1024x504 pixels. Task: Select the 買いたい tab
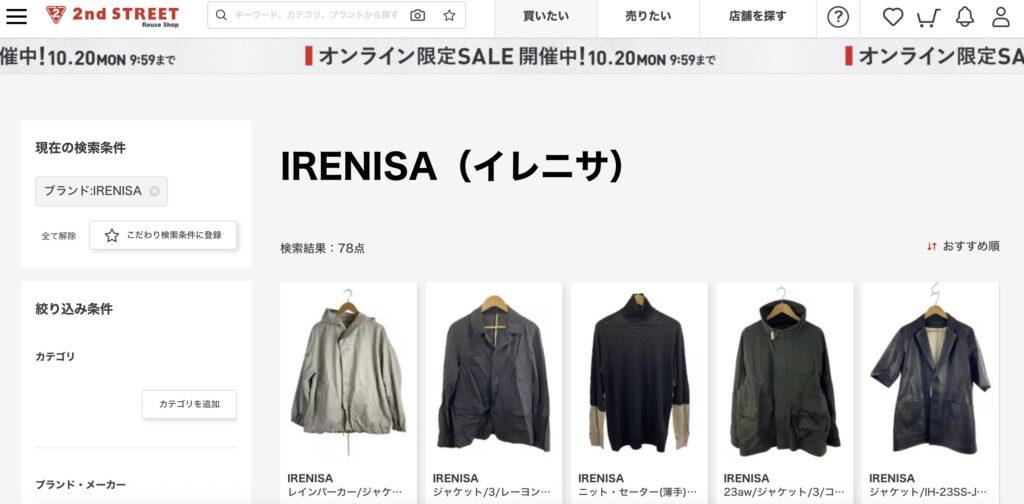point(546,16)
